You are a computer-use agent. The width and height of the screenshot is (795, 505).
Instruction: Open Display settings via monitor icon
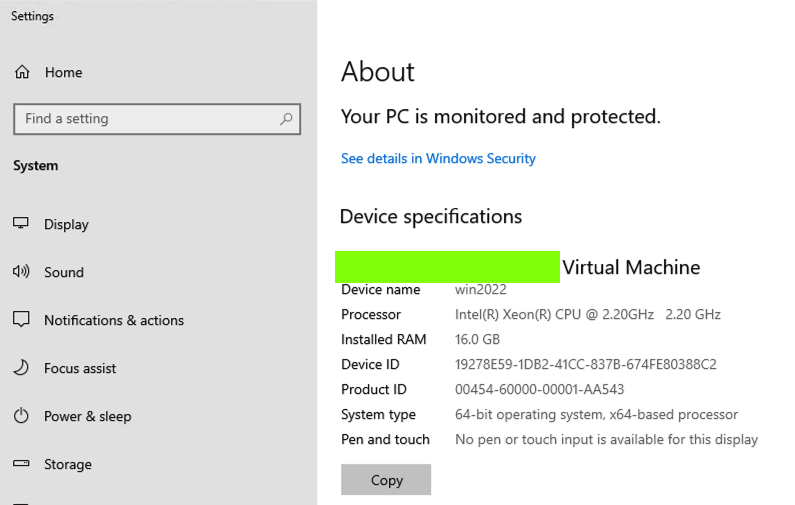pos(21,224)
